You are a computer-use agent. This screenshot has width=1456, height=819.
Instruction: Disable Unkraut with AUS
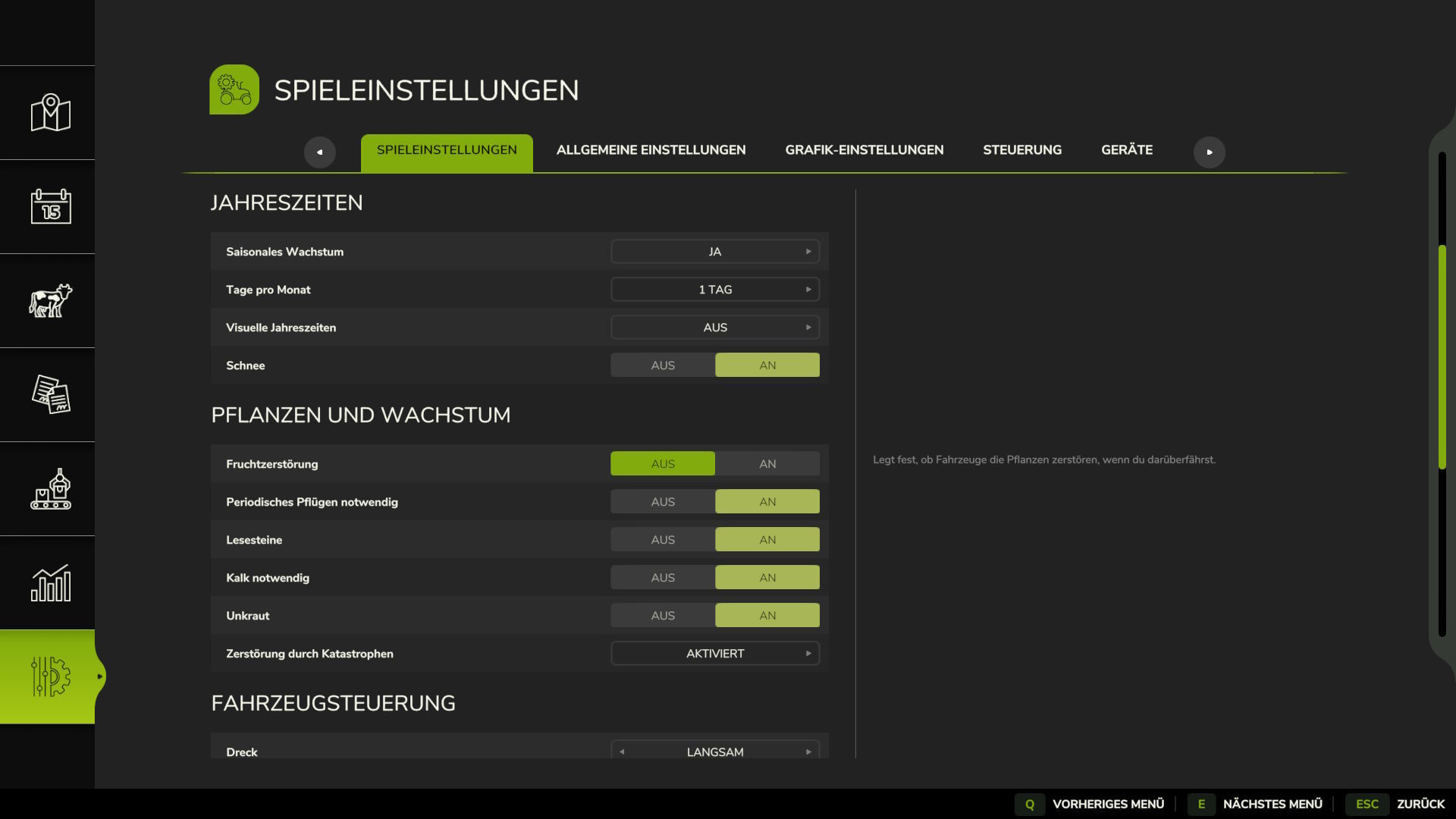tap(662, 616)
